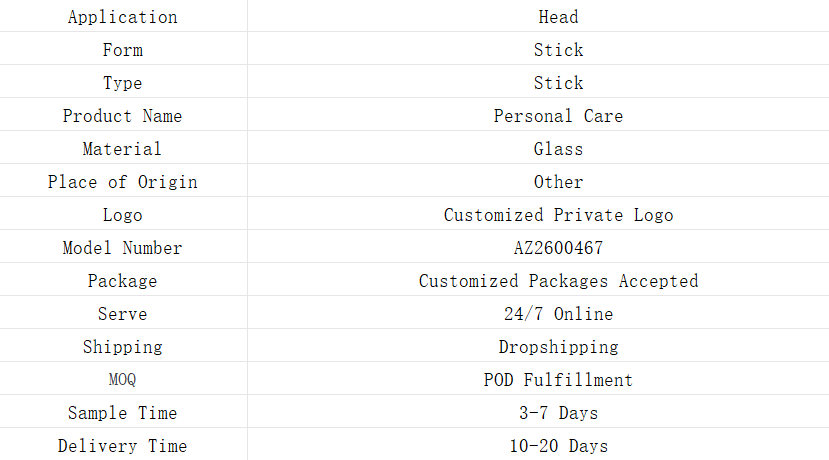Select the Customized Private Logo text
This screenshot has height=460, width=829.
point(558,215)
